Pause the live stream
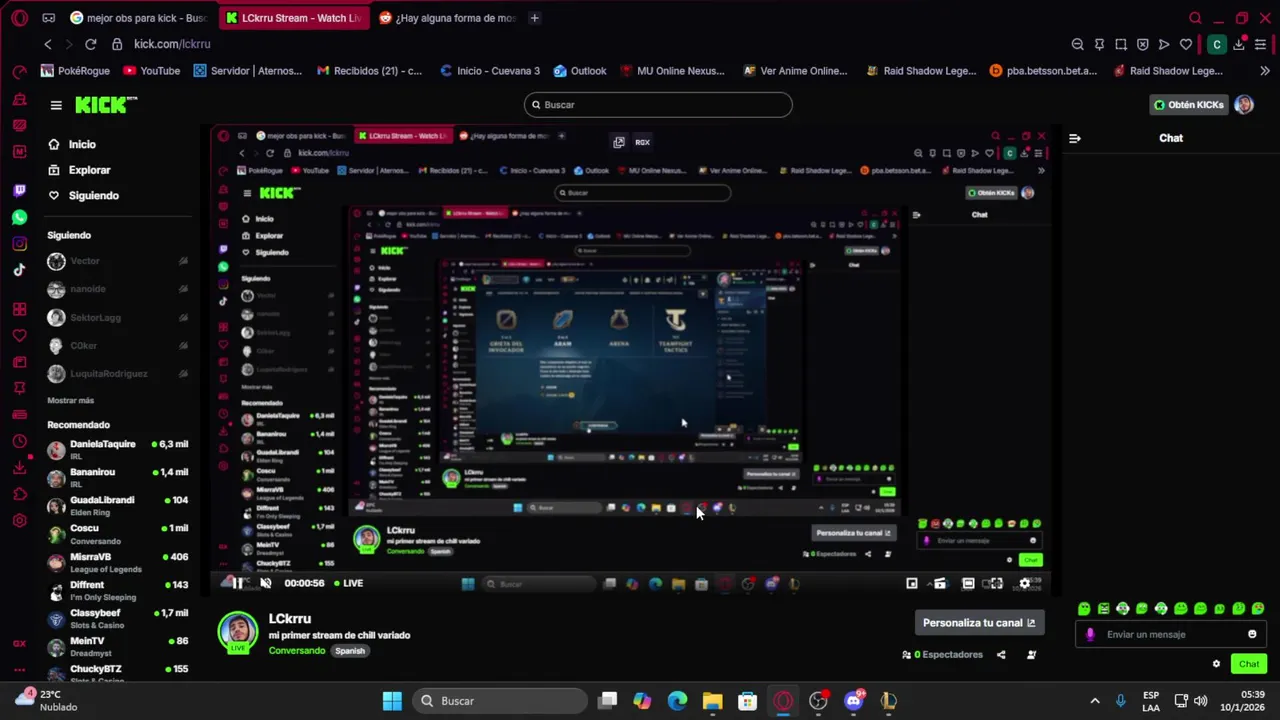Image resolution: width=1280 pixels, height=720 pixels. 236,583
